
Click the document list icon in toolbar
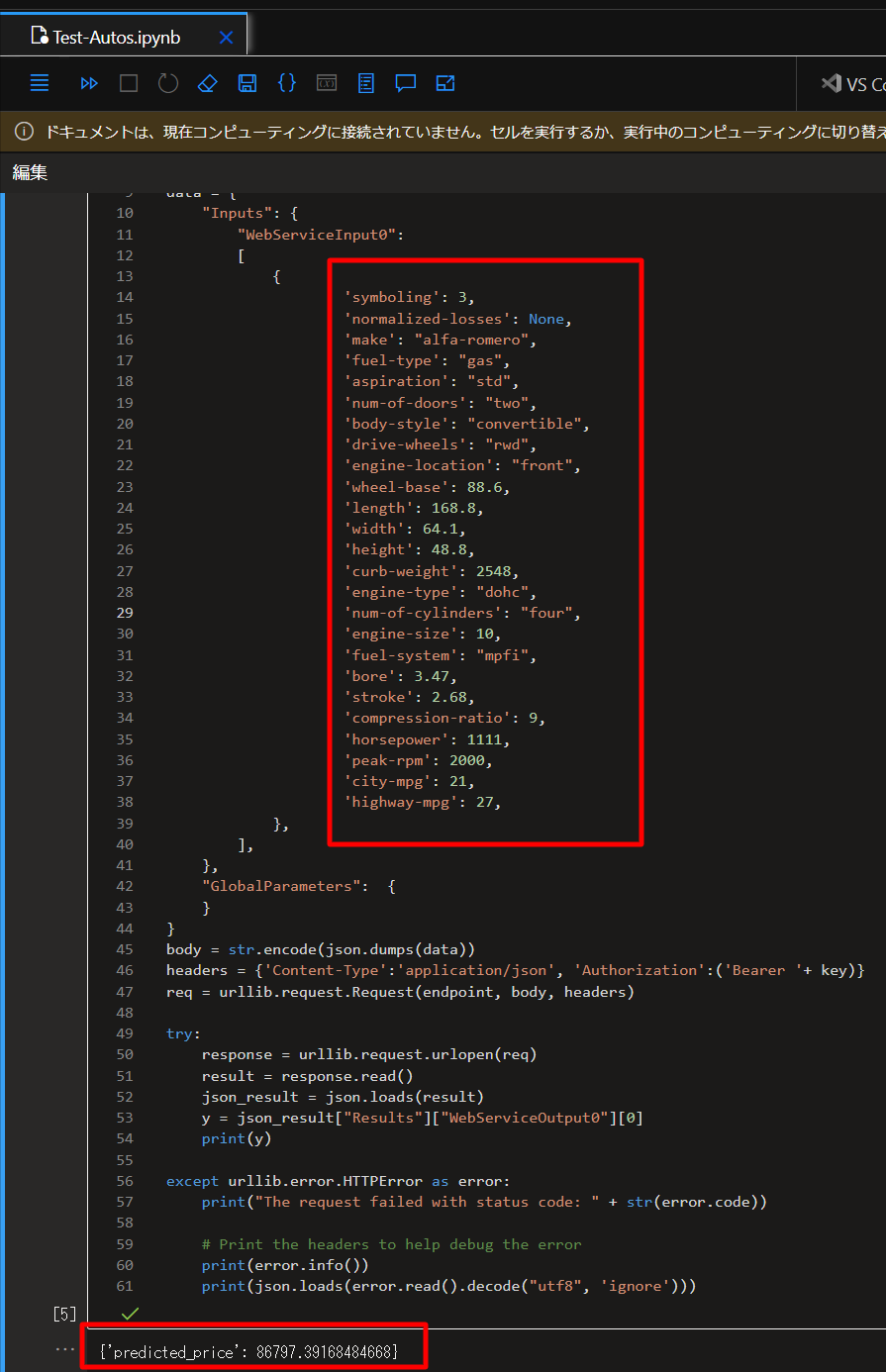366,83
